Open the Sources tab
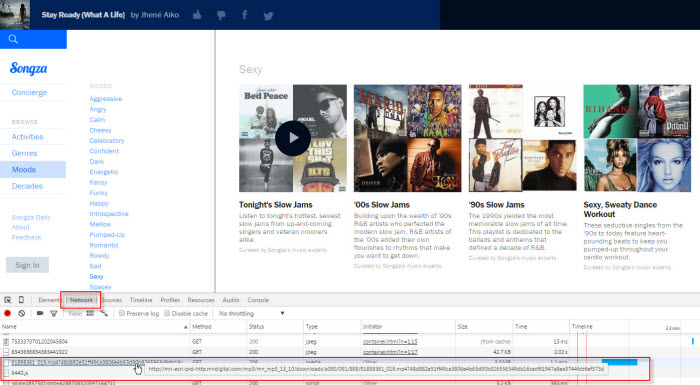Screen dimensions: 700x385 (x=112, y=300)
